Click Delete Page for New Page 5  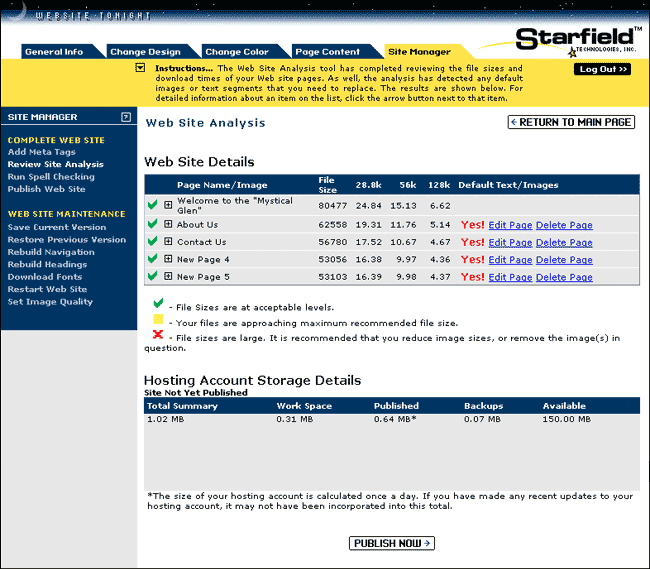click(564, 277)
